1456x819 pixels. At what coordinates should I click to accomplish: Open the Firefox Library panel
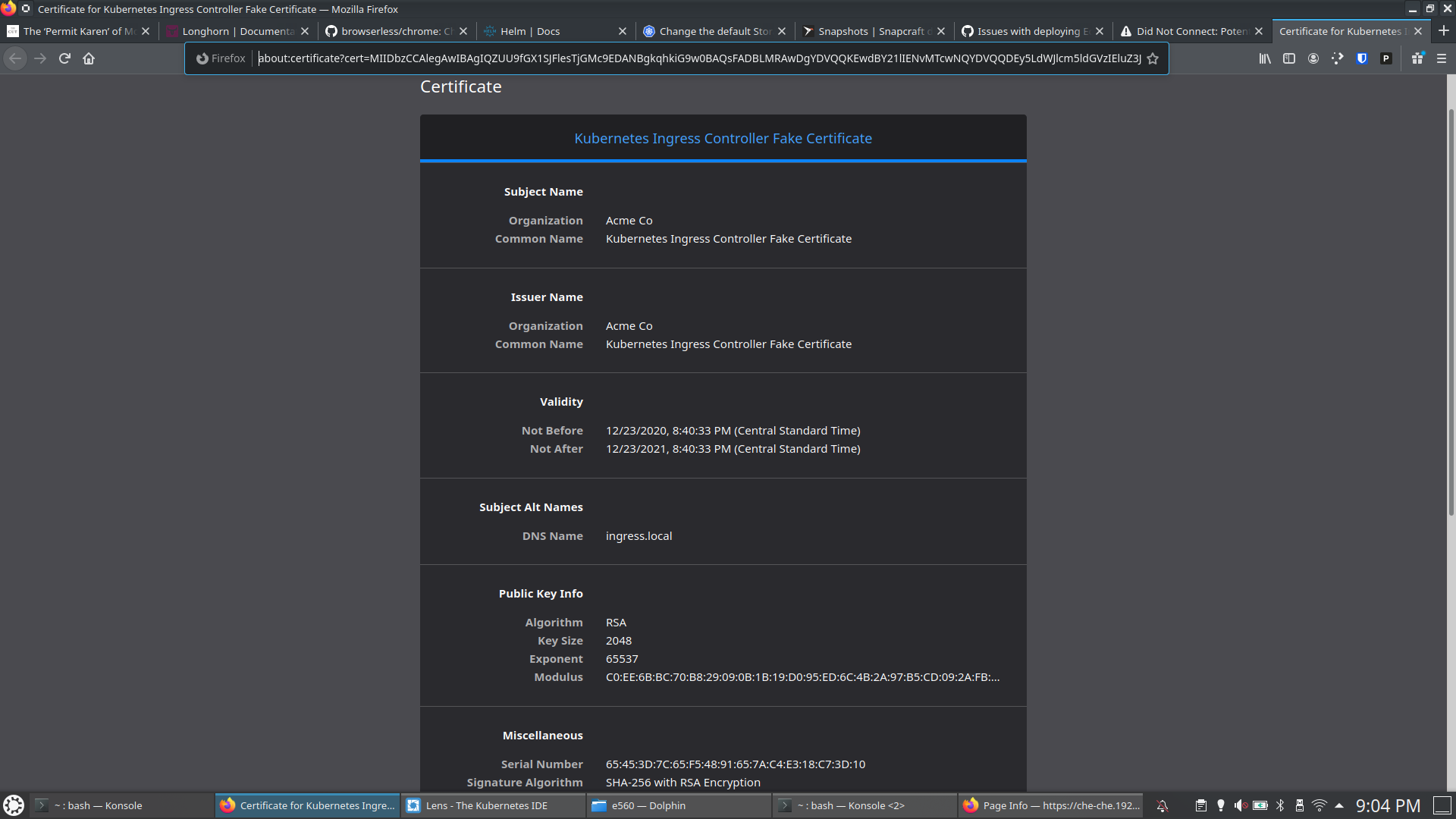[1264, 58]
